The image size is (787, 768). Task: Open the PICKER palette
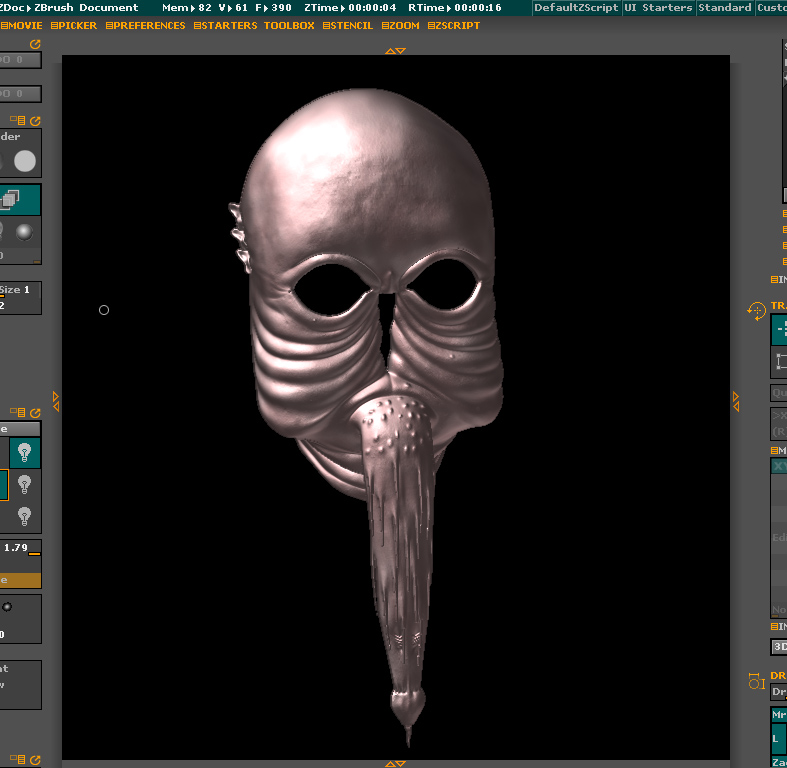(74, 26)
